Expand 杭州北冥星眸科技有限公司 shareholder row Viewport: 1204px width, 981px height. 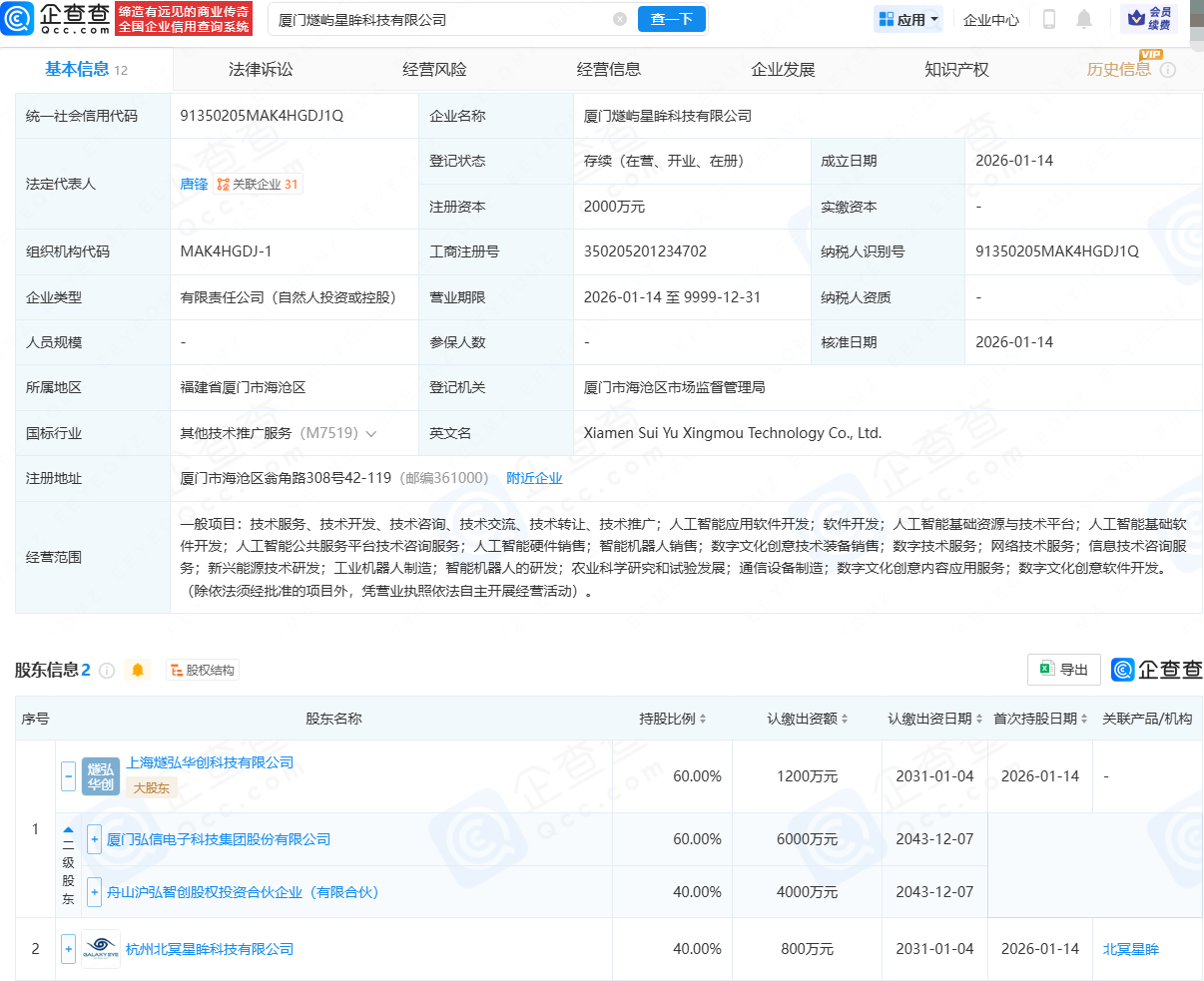coord(68,949)
